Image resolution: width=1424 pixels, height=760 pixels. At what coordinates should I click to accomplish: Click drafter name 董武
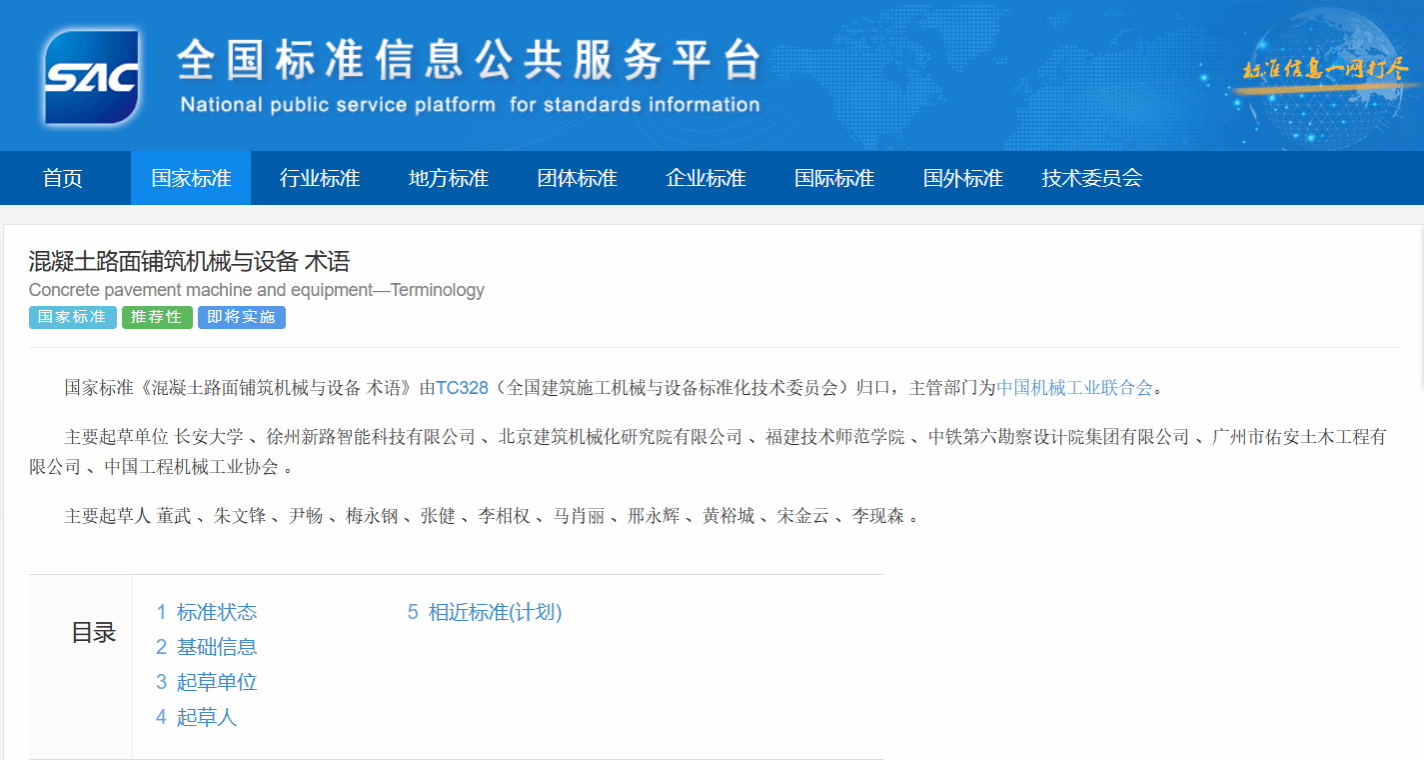click(173, 516)
